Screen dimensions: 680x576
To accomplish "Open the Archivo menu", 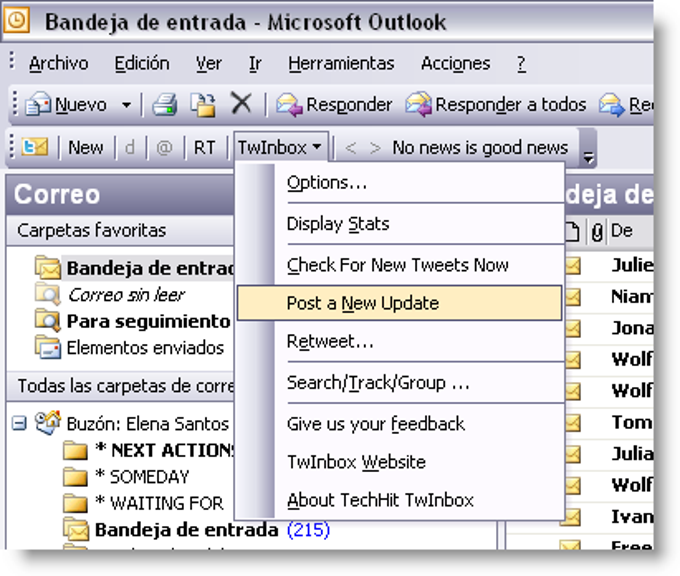I will point(59,64).
